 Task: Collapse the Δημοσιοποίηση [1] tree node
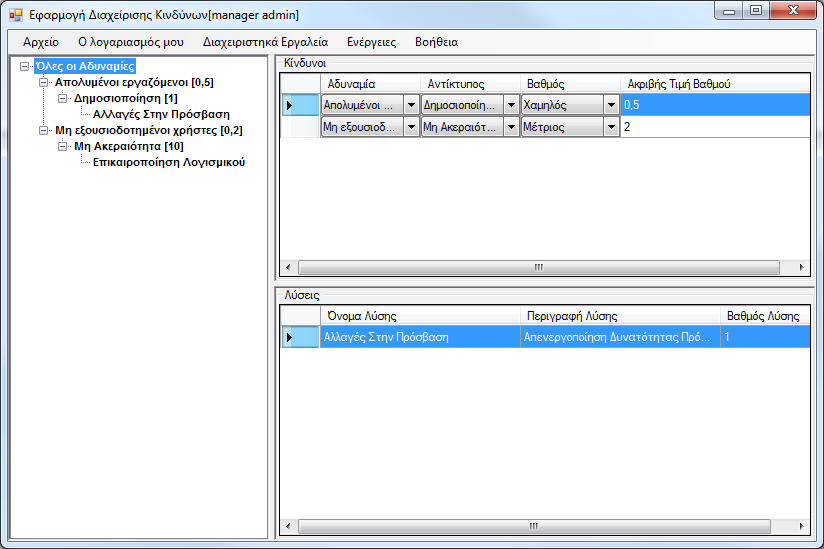pyautogui.click(x=63, y=98)
